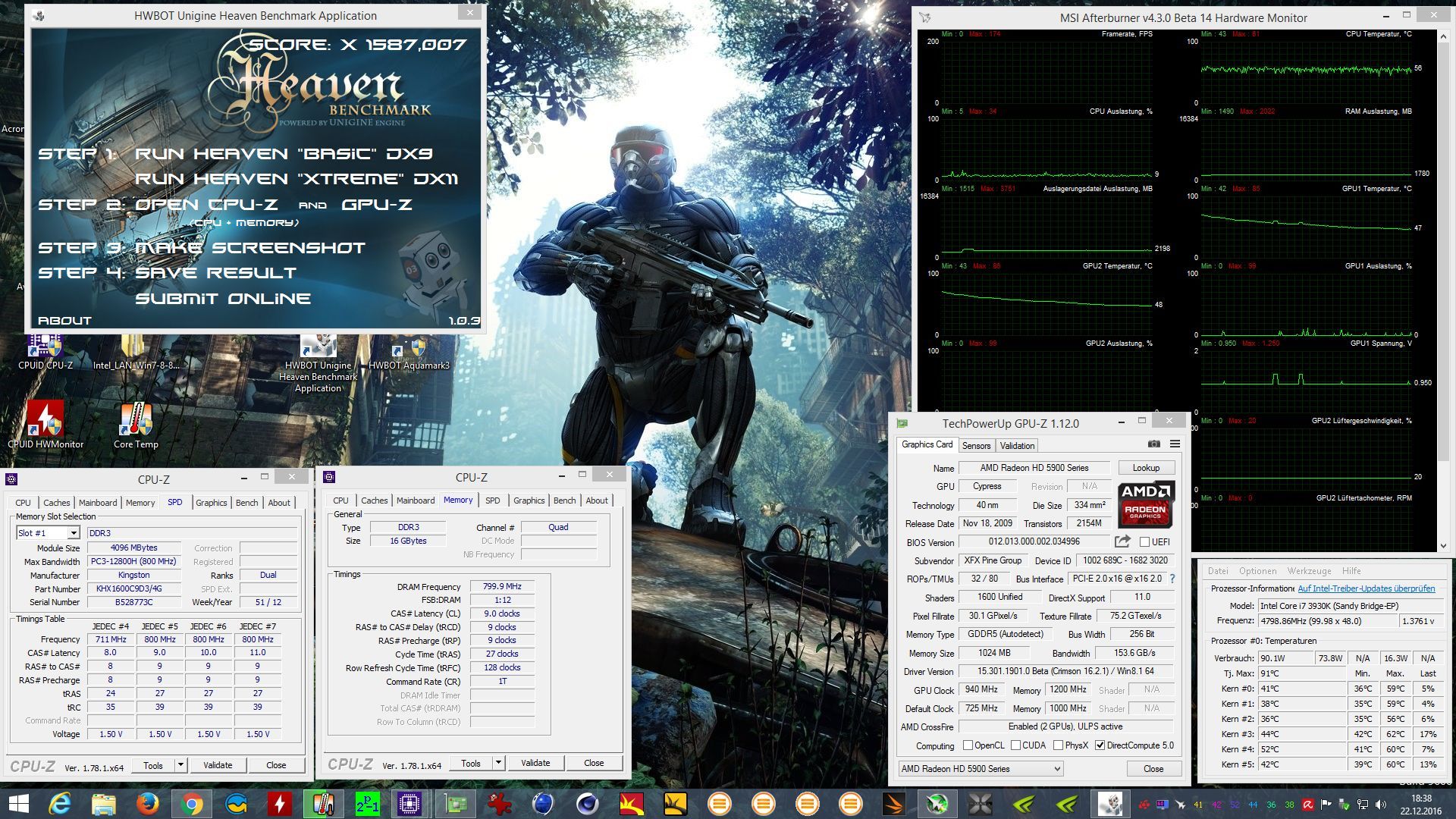
Task: Open the Werkzeuge menu in Core Temp
Action: pyautogui.click(x=1309, y=571)
